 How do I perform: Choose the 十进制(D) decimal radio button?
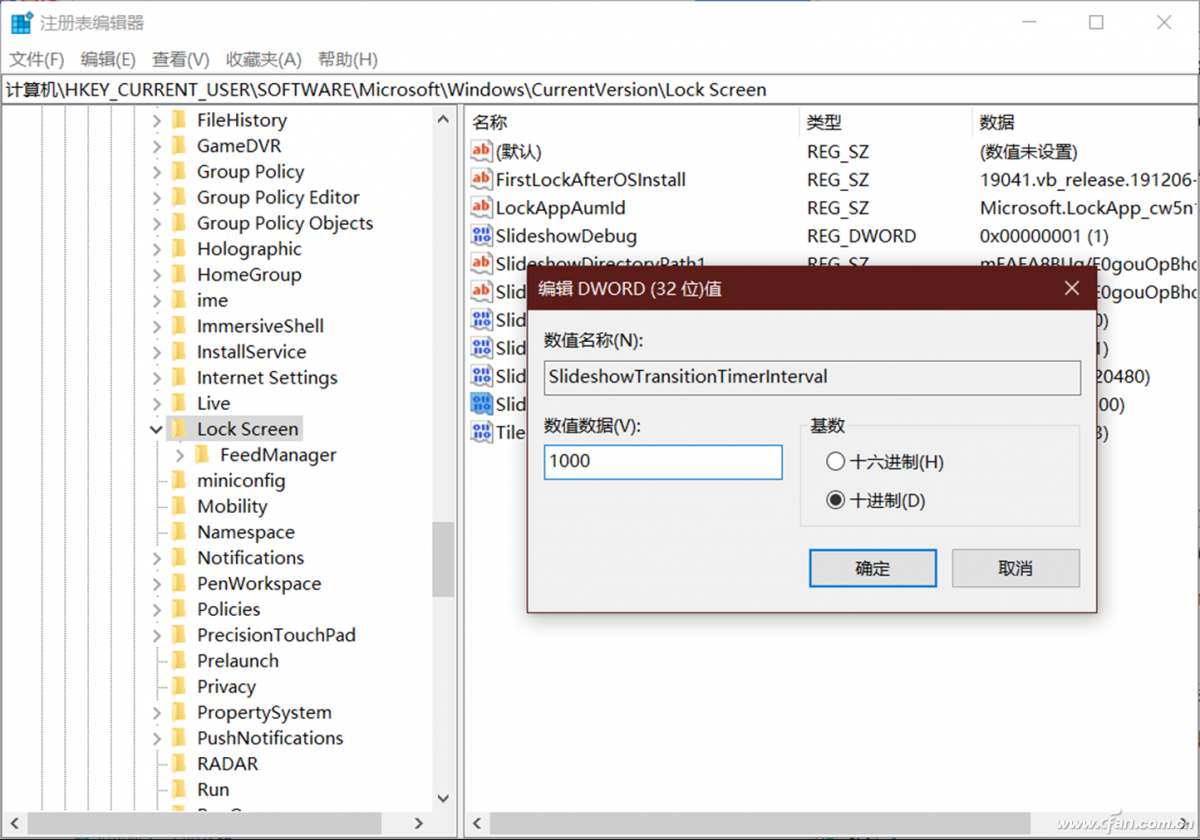[835, 501]
